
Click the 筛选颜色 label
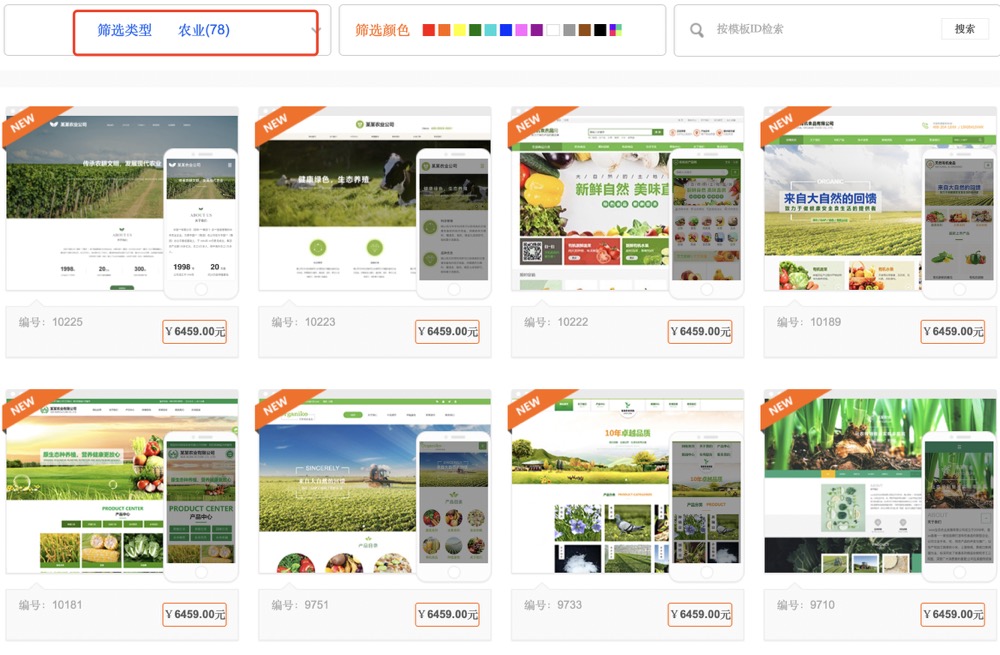(382, 30)
